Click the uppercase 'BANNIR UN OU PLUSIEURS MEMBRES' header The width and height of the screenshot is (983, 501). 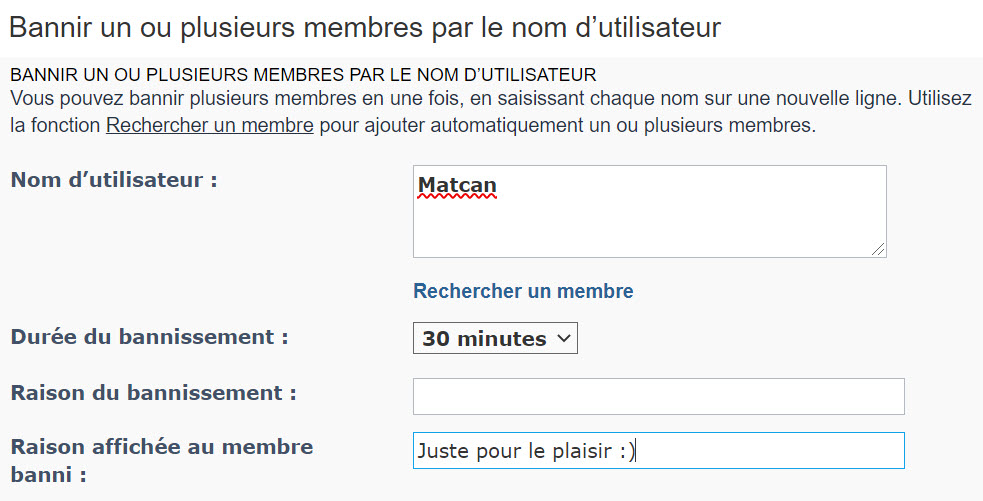click(x=302, y=75)
